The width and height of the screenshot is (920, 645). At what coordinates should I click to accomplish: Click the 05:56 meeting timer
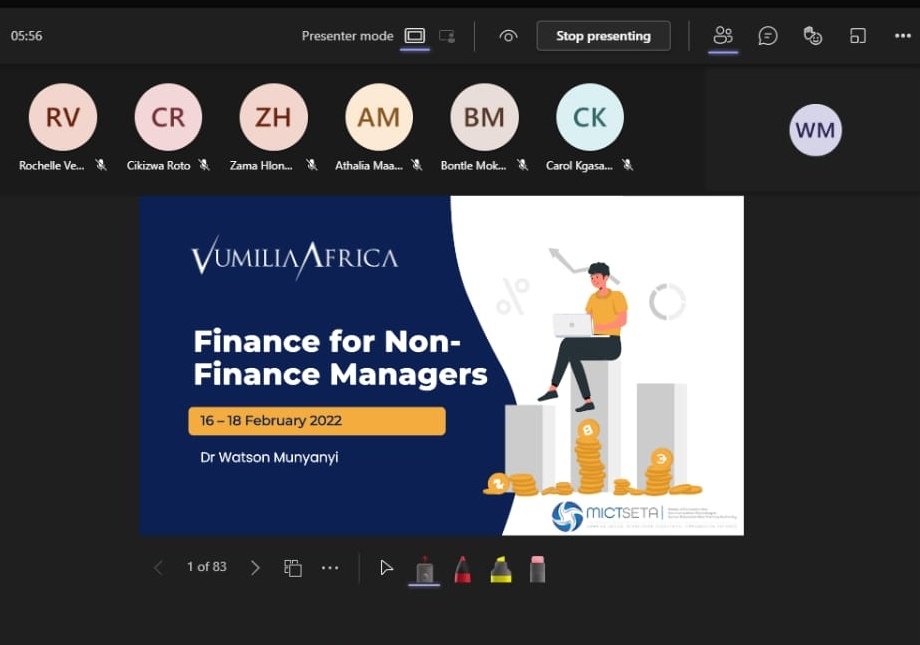point(26,36)
